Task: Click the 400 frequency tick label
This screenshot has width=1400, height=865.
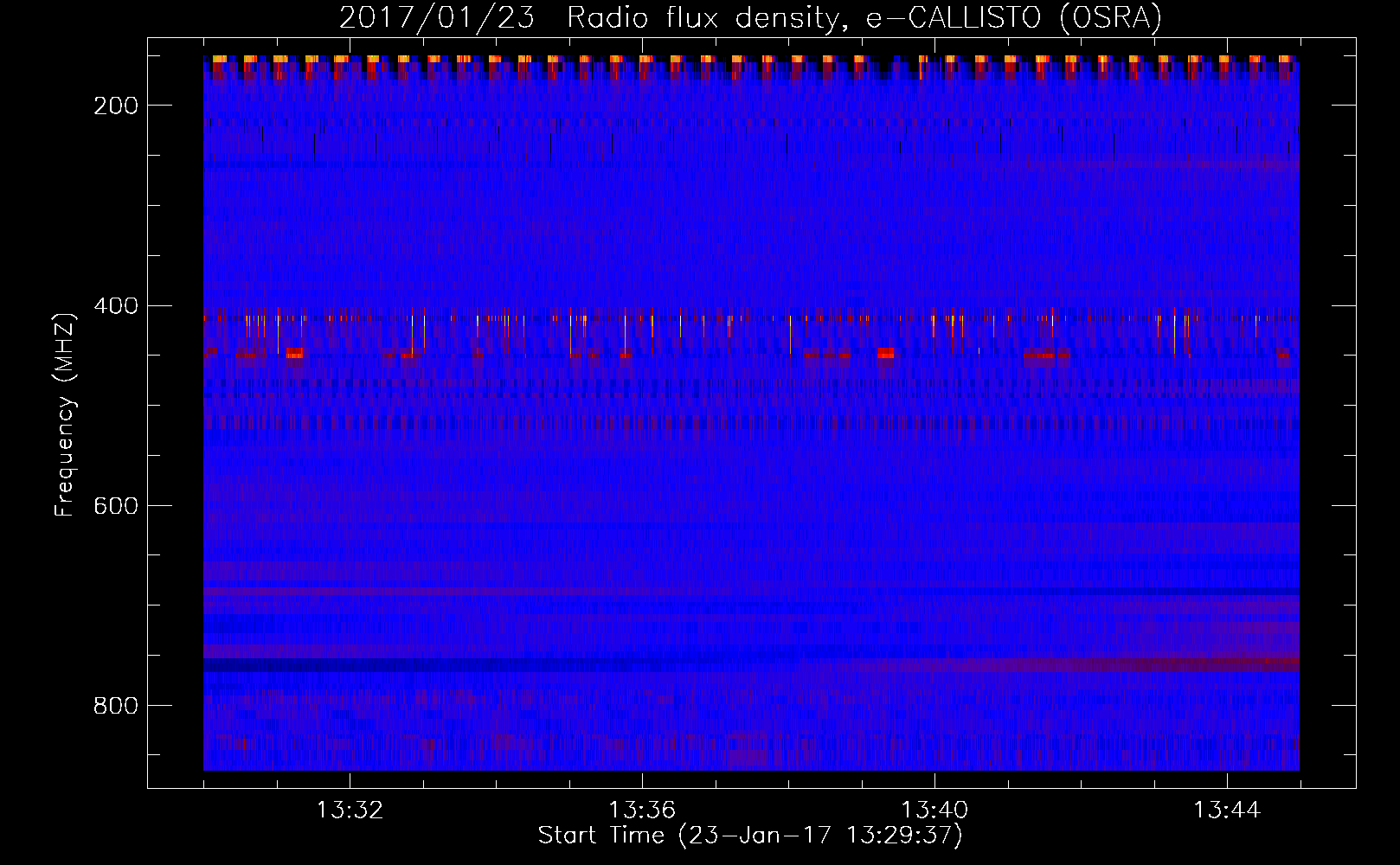Action: pos(115,306)
